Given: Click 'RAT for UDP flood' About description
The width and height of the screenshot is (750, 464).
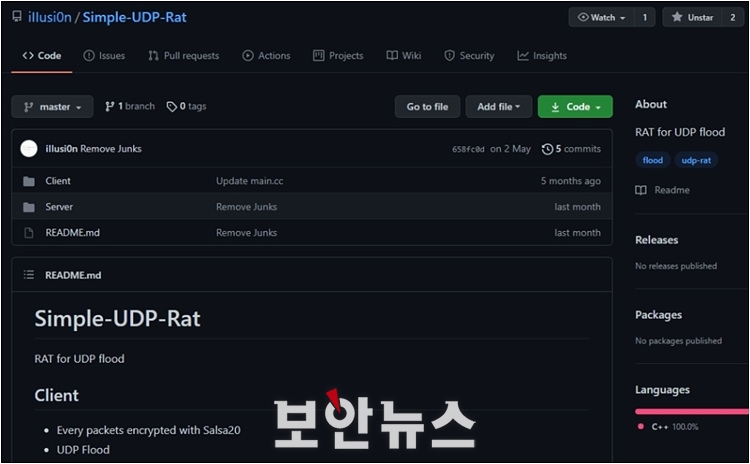Looking at the screenshot, I should pos(680,132).
